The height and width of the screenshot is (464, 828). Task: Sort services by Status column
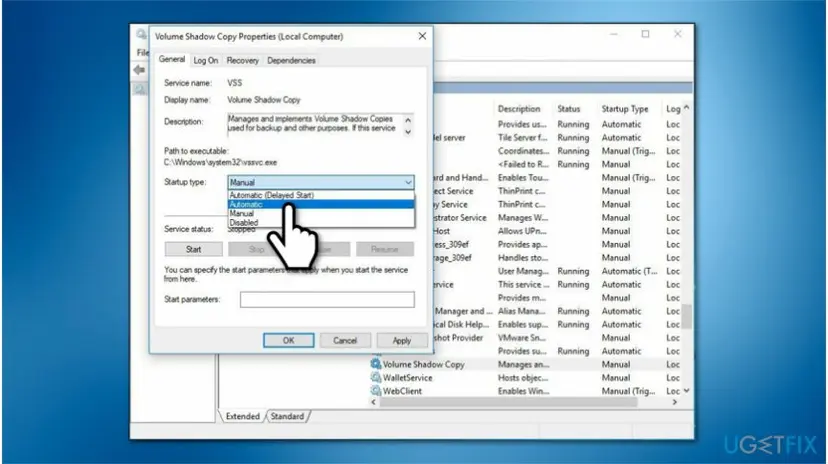(x=569, y=109)
